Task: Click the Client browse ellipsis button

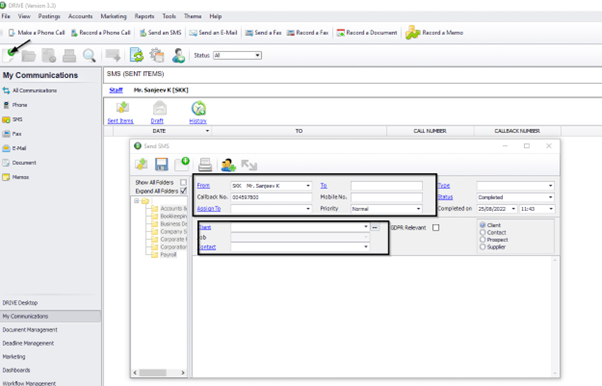Action: click(375, 227)
